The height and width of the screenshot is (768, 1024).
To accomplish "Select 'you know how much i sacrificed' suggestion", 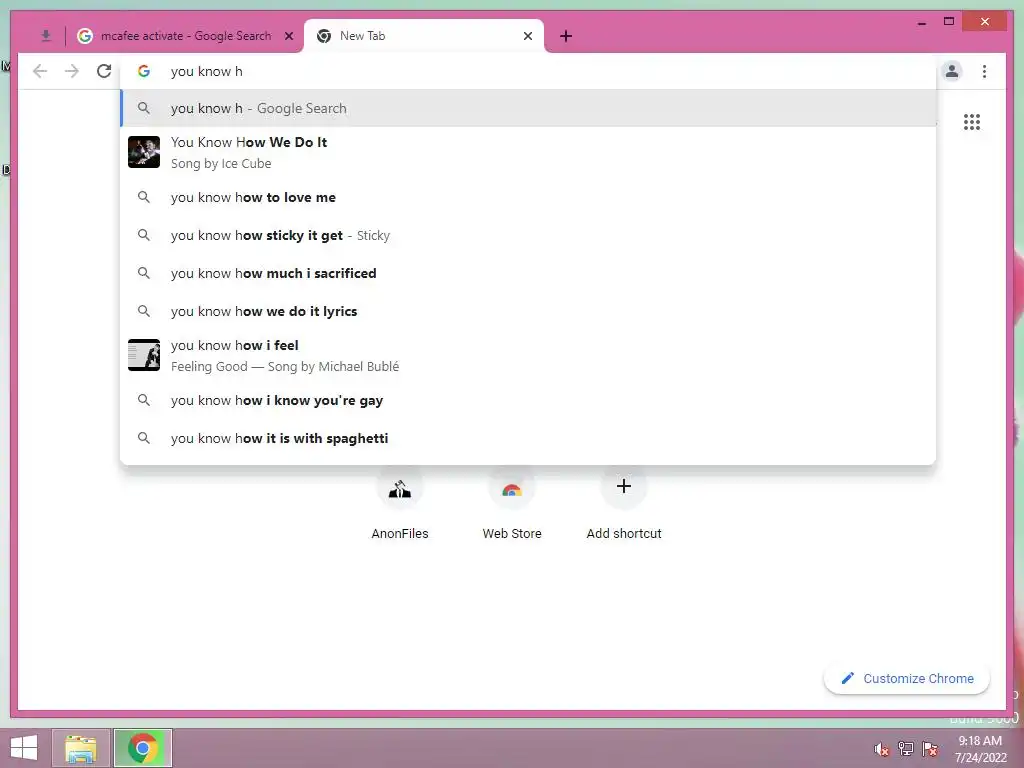I will pyautogui.click(x=528, y=273).
